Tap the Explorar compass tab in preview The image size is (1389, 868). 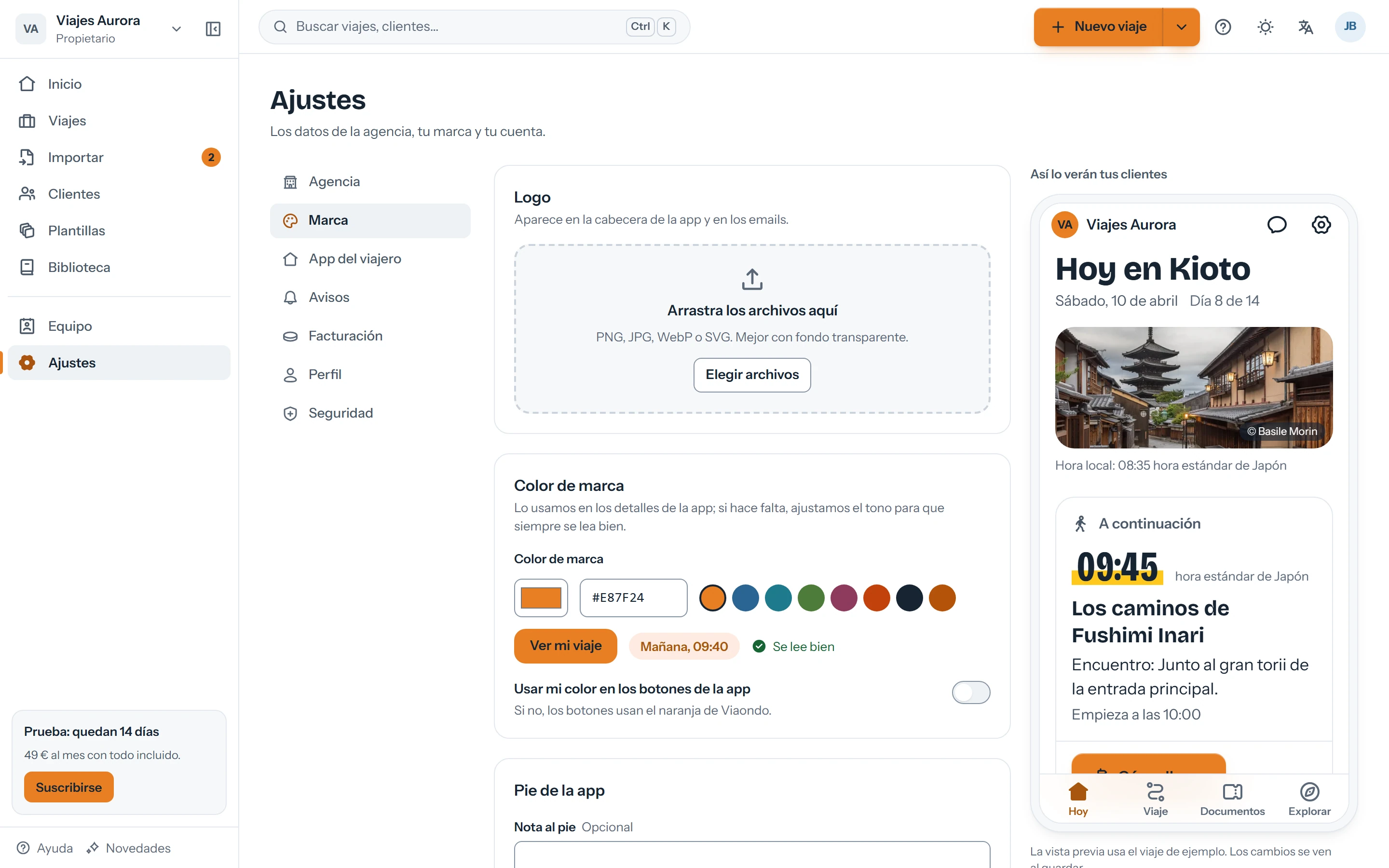[x=1309, y=799]
